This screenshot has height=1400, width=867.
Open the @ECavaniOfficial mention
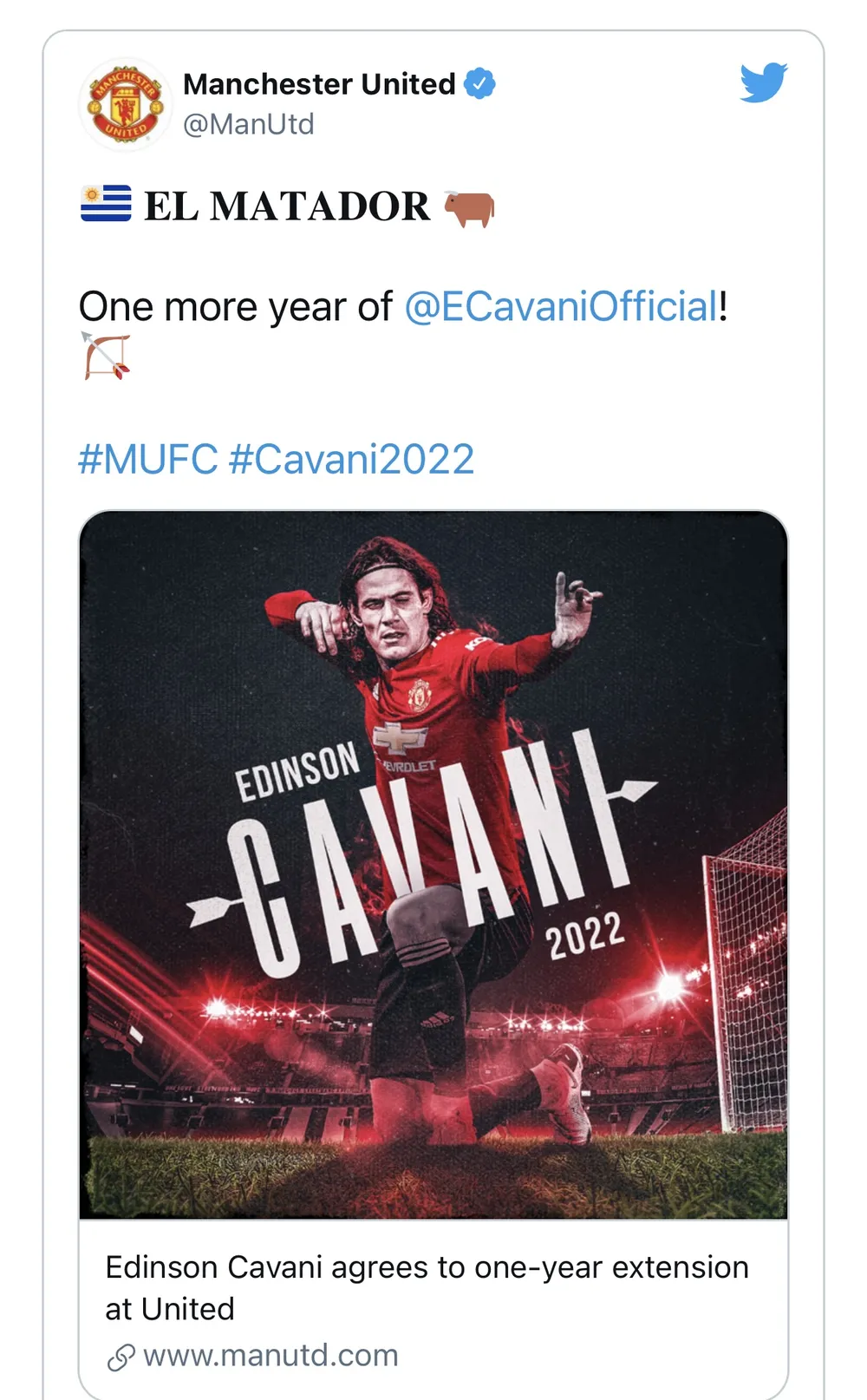click(562, 307)
